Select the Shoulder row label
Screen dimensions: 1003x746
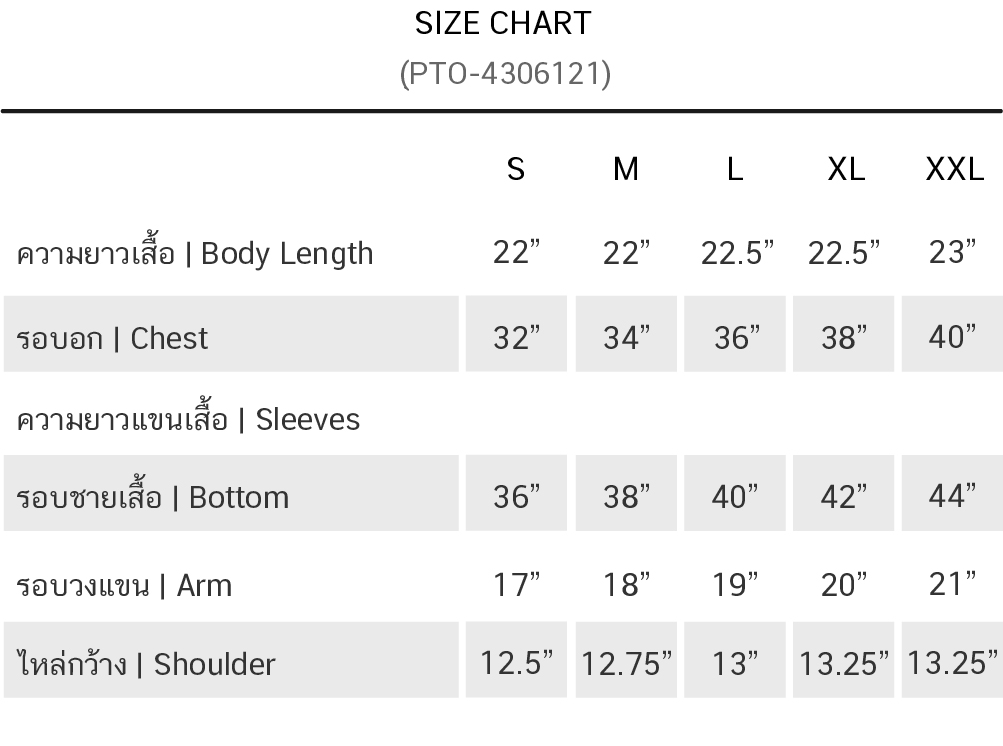tap(146, 663)
